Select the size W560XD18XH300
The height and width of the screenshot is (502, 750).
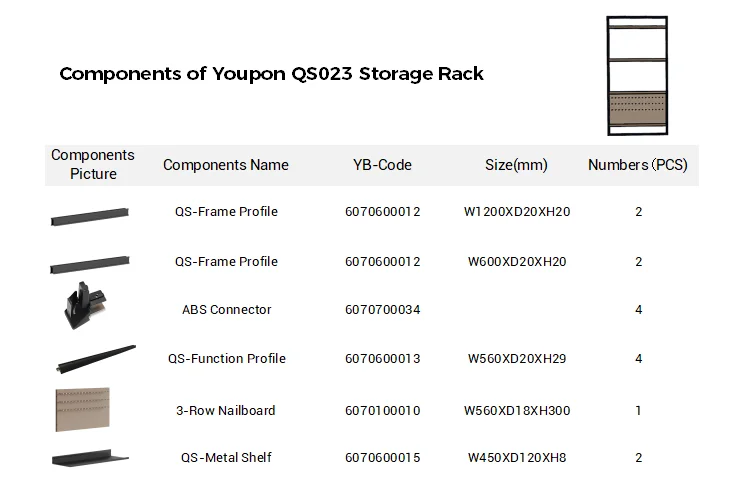point(517,410)
